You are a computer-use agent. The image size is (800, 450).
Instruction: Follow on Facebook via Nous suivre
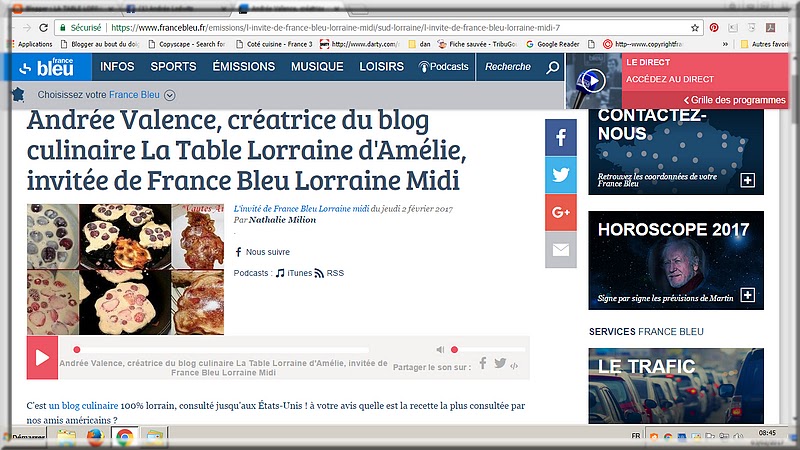(262, 252)
